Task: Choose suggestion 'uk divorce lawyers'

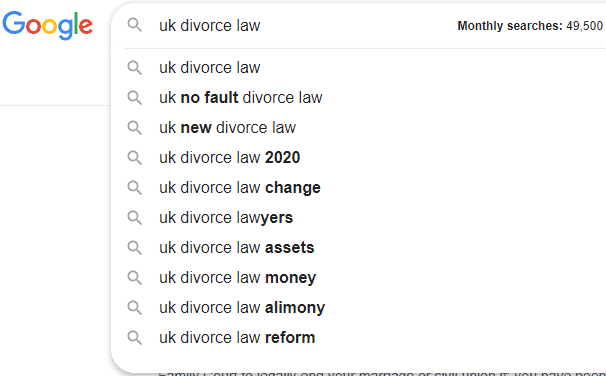Action: pyautogui.click(x=358, y=218)
